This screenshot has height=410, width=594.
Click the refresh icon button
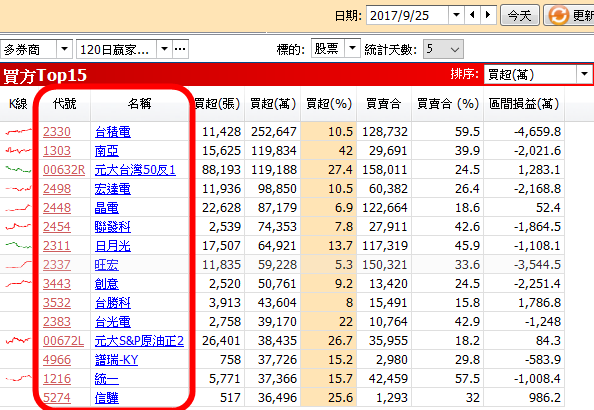(x=569, y=16)
